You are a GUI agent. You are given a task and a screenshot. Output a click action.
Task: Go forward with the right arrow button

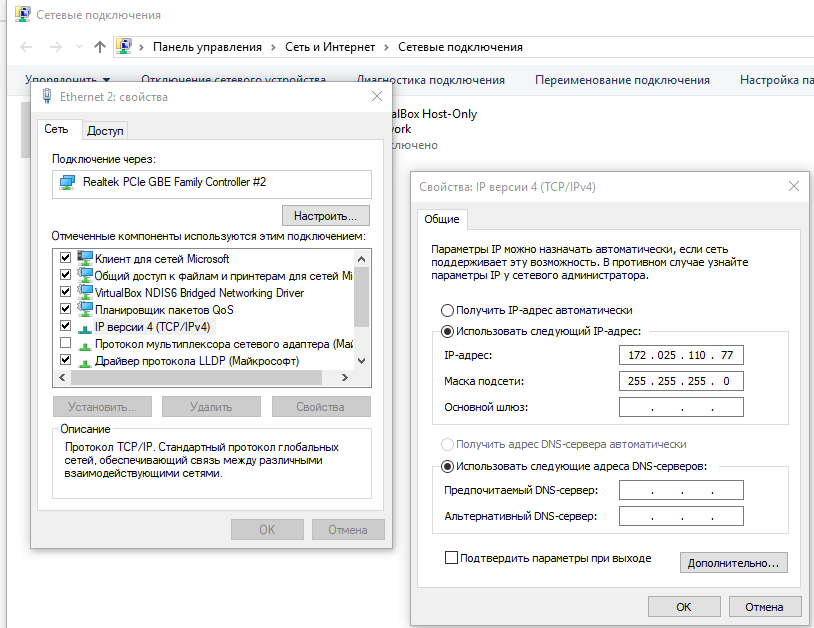tap(56, 47)
